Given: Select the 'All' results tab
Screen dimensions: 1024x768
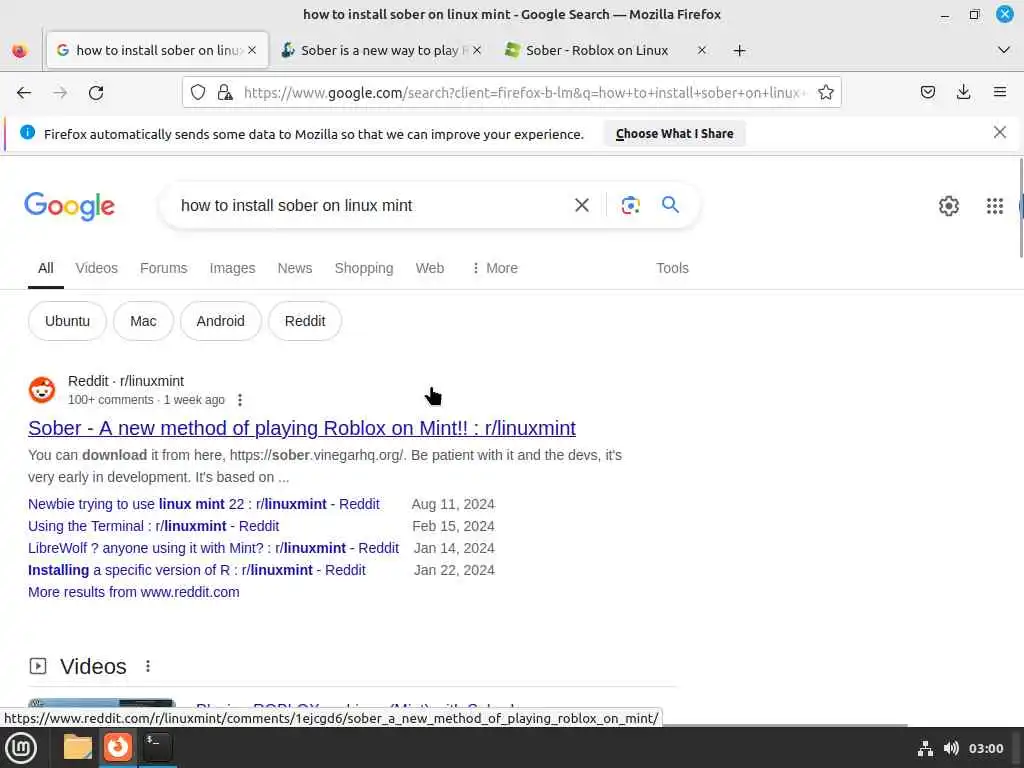Looking at the screenshot, I should point(46,268).
